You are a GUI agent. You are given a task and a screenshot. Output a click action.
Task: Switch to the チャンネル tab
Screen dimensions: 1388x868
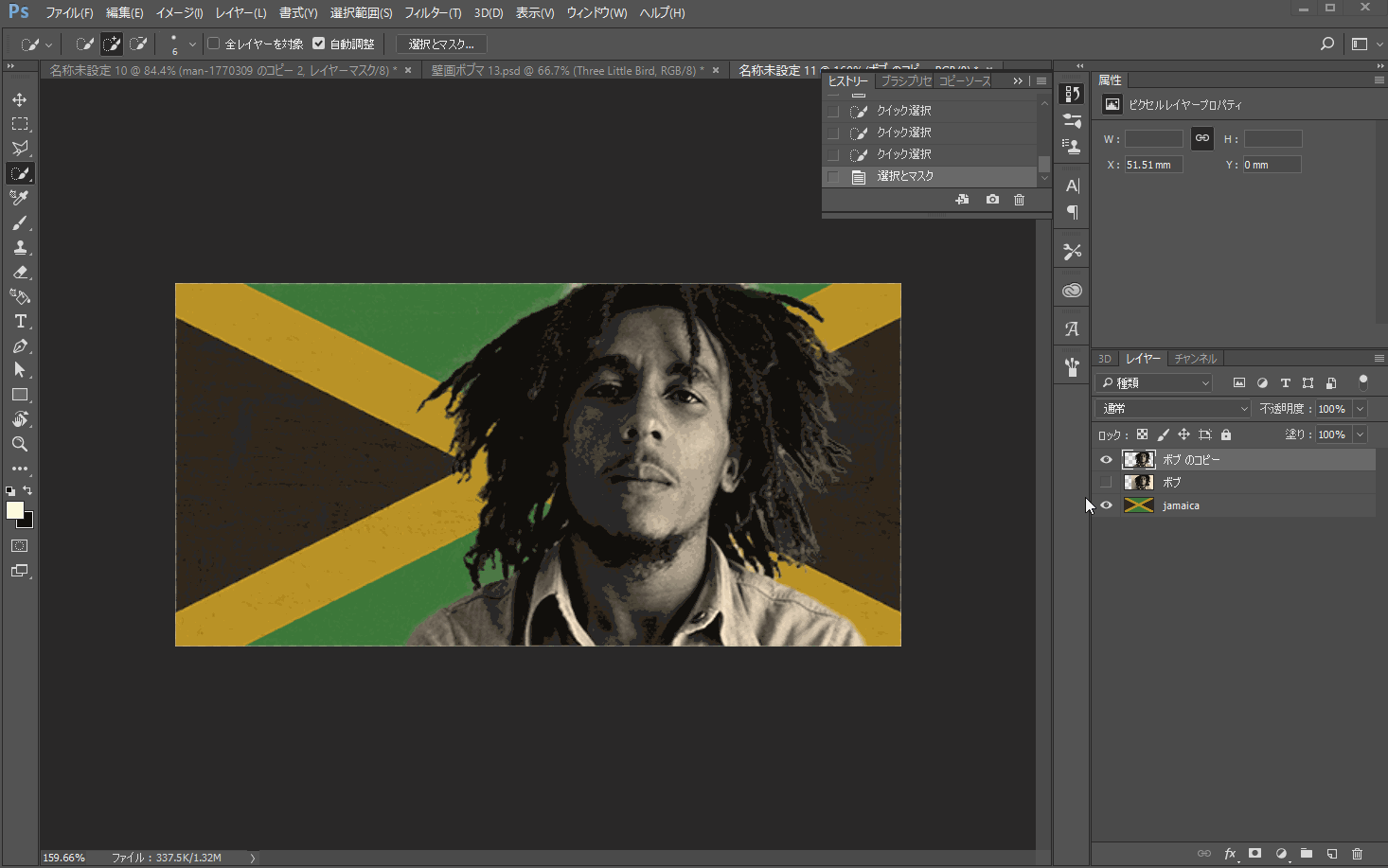pyautogui.click(x=1195, y=359)
